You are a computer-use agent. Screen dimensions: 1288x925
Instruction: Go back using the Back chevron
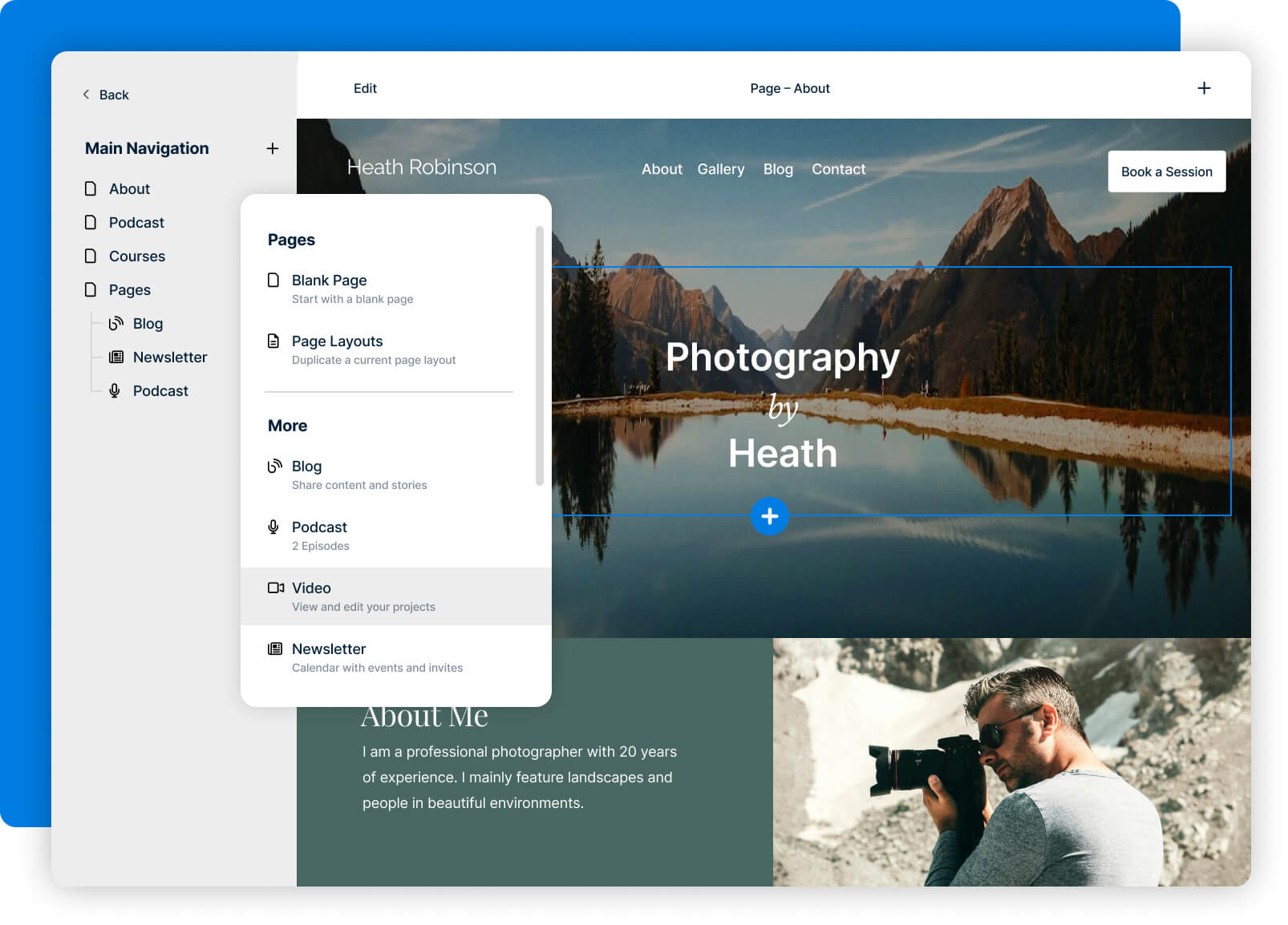87,95
